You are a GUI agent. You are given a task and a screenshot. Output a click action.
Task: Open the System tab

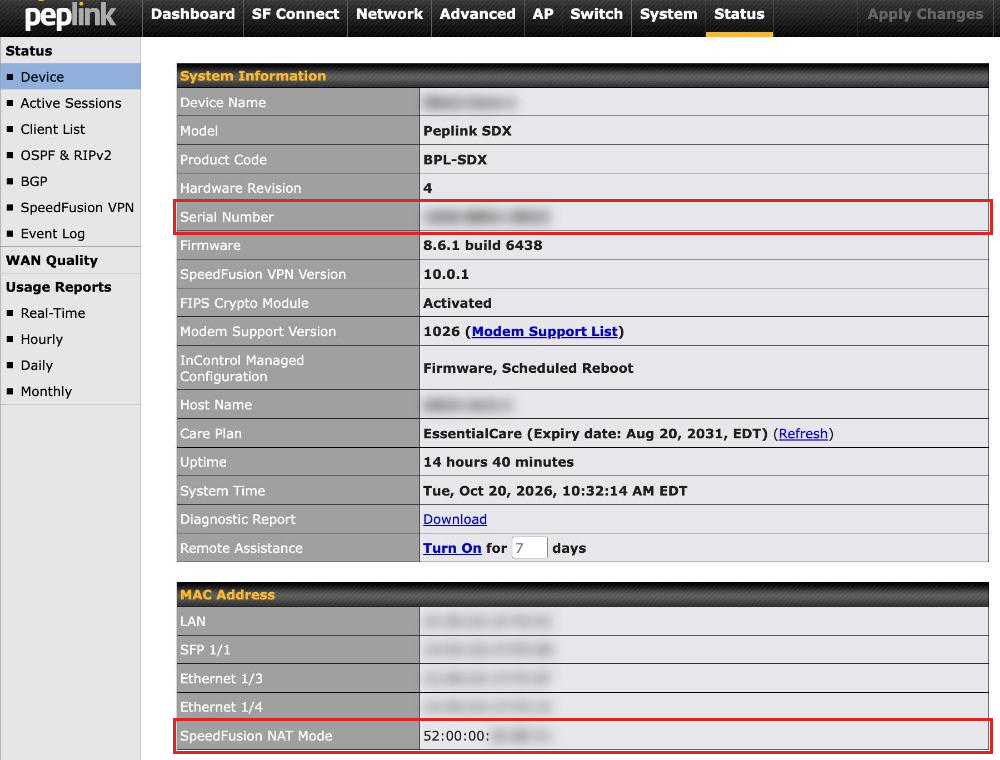[x=668, y=14]
